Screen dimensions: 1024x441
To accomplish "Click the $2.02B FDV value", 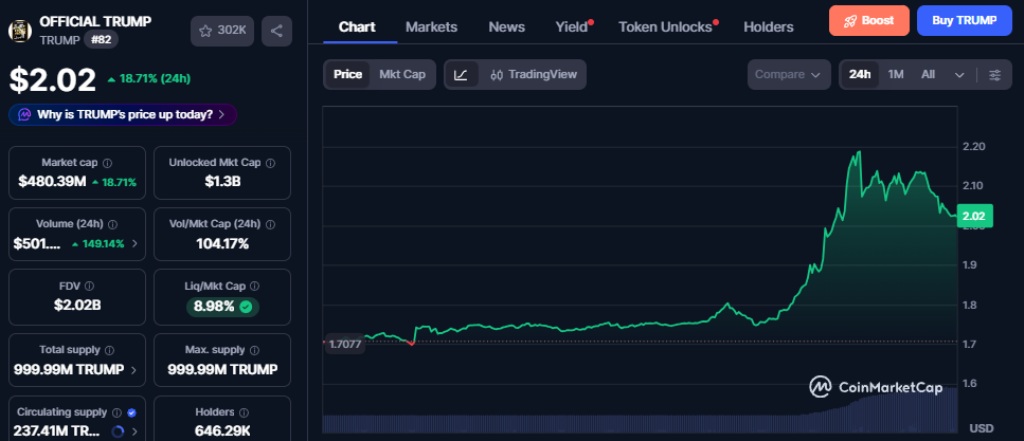I will [x=77, y=305].
